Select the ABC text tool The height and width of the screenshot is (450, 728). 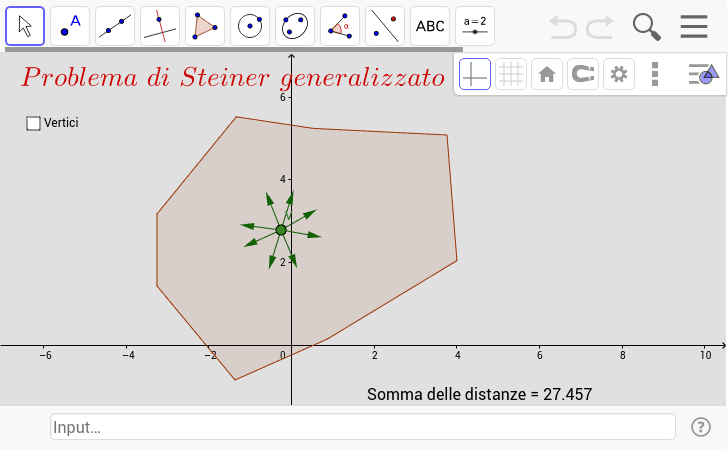[430, 26]
